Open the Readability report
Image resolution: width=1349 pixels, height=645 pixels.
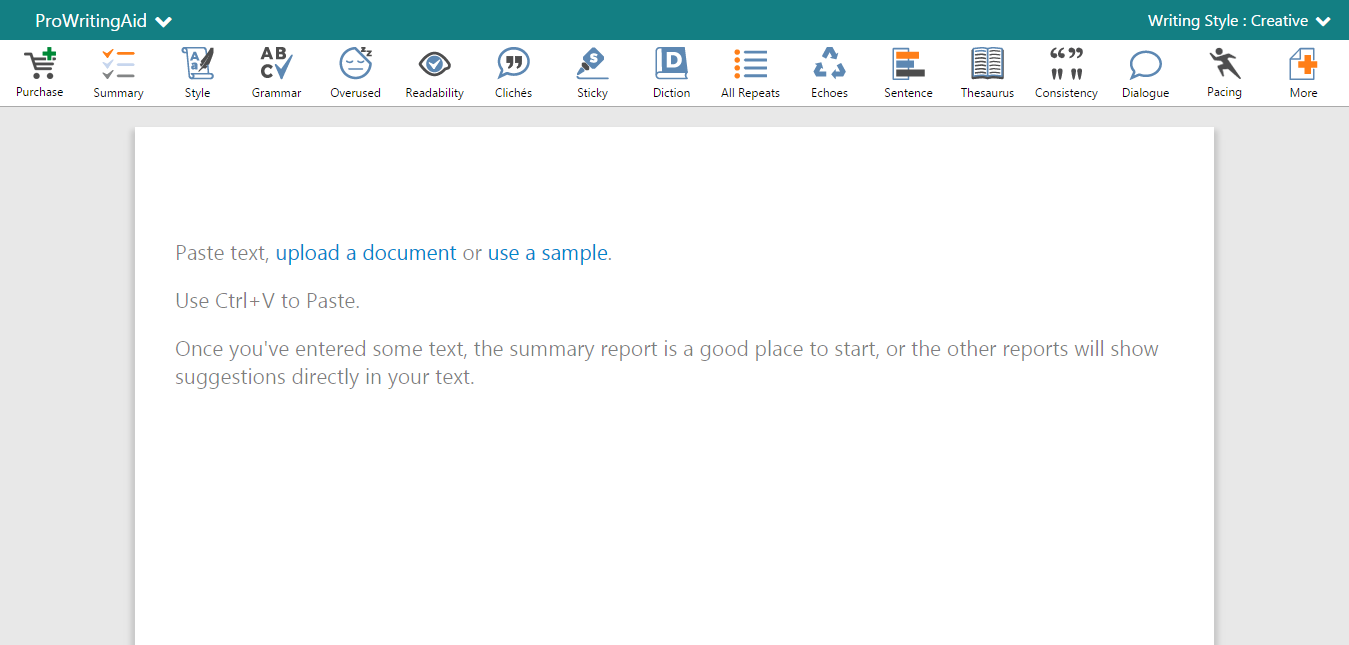click(x=435, y=73)
